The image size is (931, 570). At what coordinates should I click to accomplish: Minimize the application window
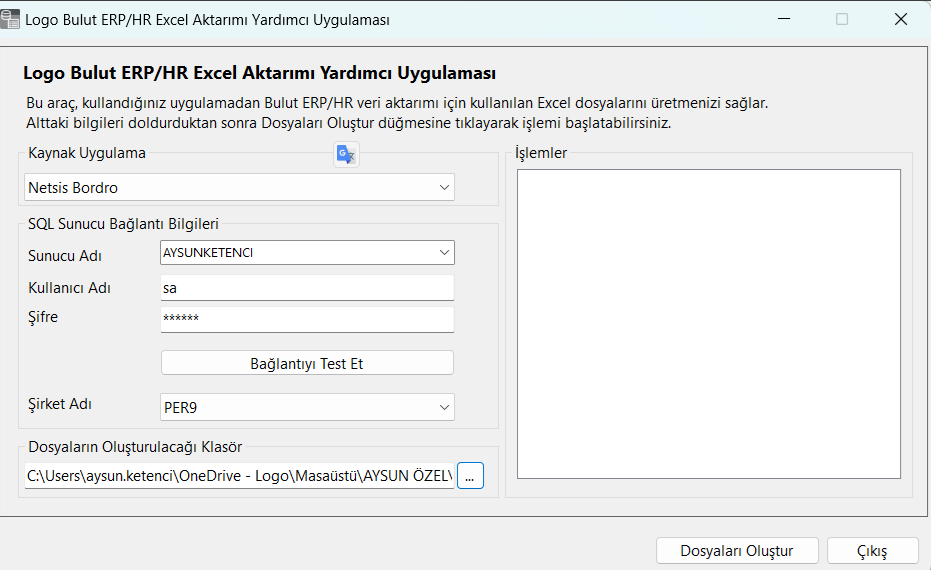coord(784,19)
